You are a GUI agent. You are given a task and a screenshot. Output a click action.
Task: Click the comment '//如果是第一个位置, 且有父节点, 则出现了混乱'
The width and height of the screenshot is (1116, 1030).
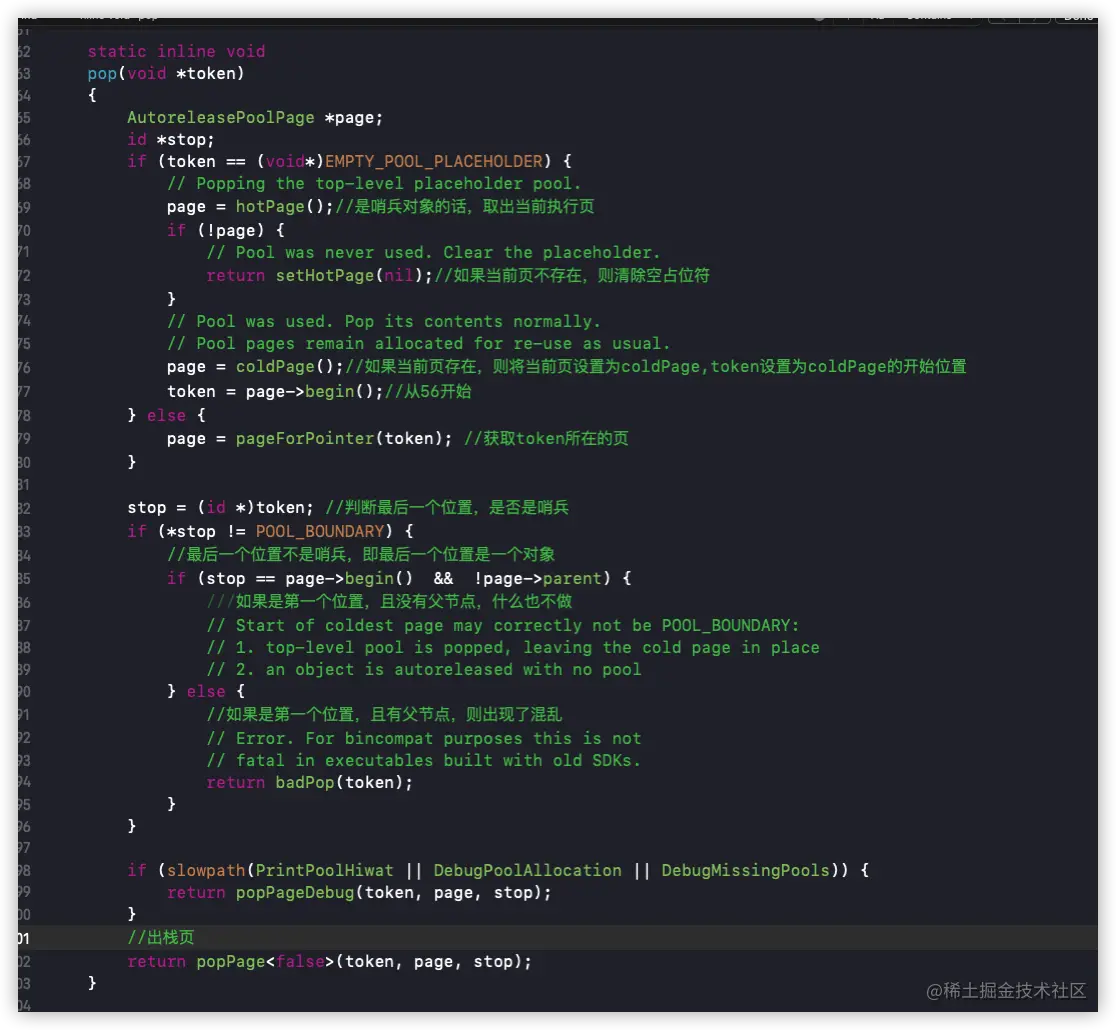pos(384,715)
